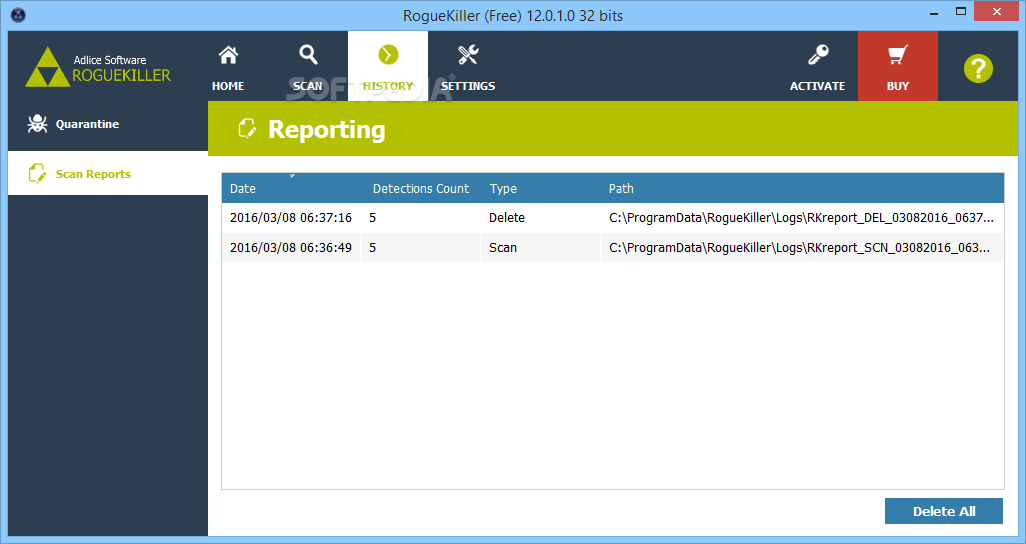Open help question mark icon
The height and width of the screenshot is (544, 1026).
[x=978, y=68]
